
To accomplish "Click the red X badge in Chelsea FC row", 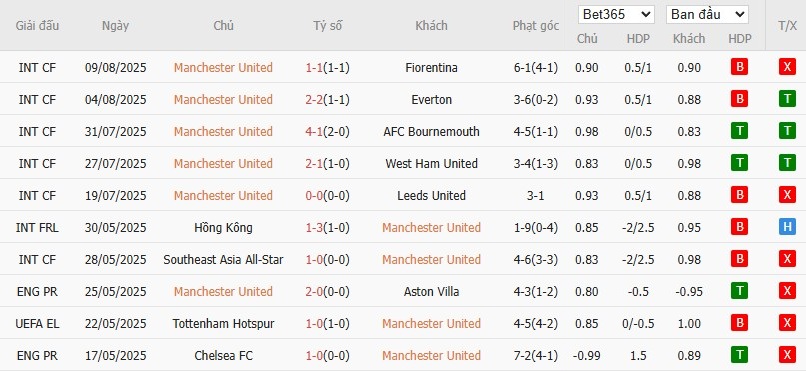I will (787, 355).
